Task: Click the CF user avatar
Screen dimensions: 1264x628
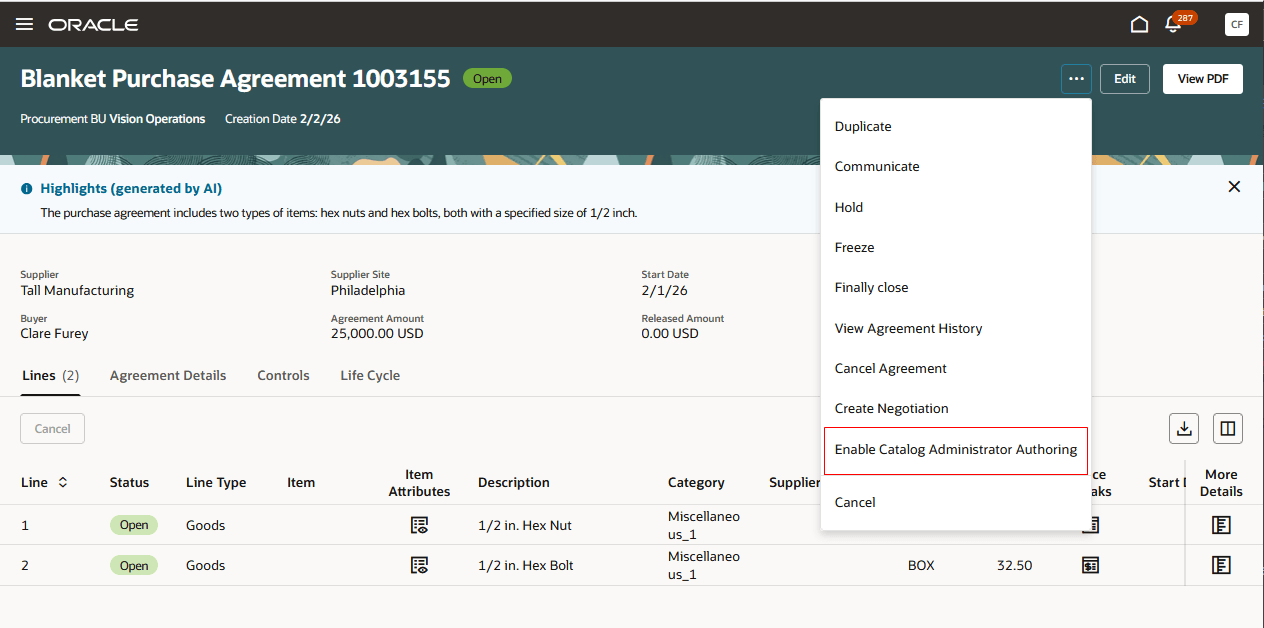Action: pyautogui.click(x=1237, y=24)
